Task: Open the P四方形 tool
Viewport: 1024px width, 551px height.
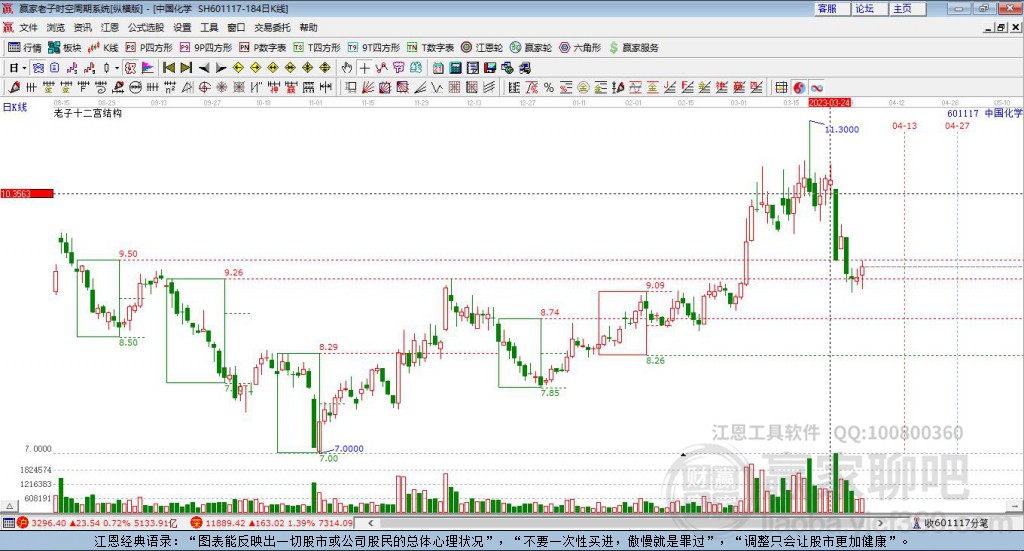Action: (x=149, y=48)
